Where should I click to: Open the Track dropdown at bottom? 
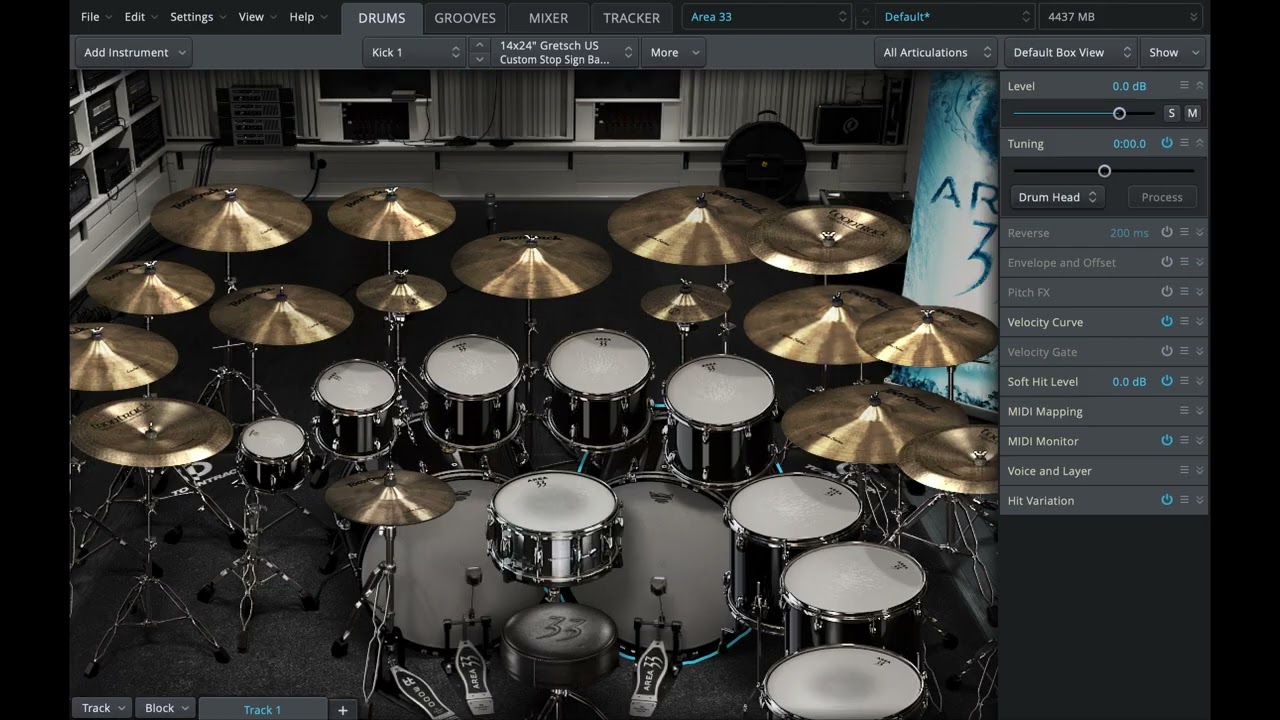click(x=103, y=708)
